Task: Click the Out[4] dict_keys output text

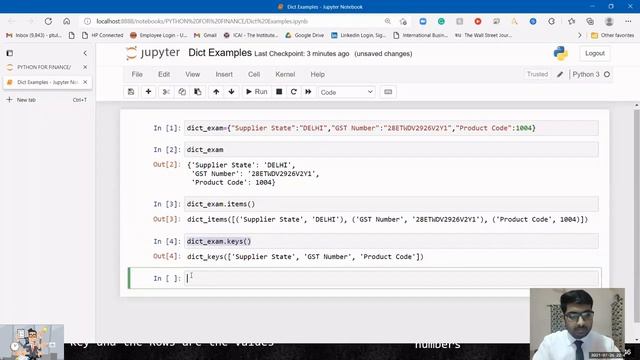Action: point(305,257)
